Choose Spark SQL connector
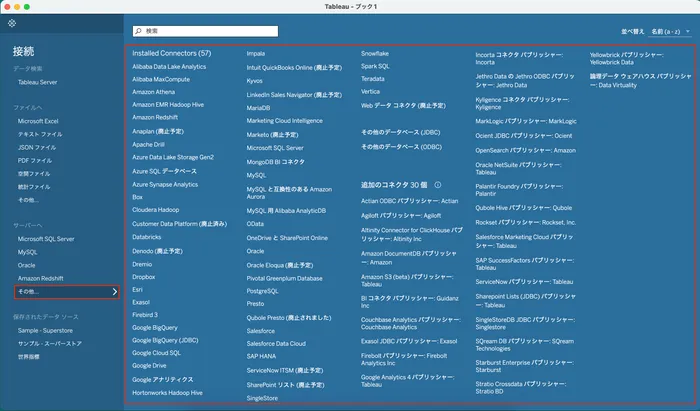Viewport: 700px width, 411px height. pos(375,66)
